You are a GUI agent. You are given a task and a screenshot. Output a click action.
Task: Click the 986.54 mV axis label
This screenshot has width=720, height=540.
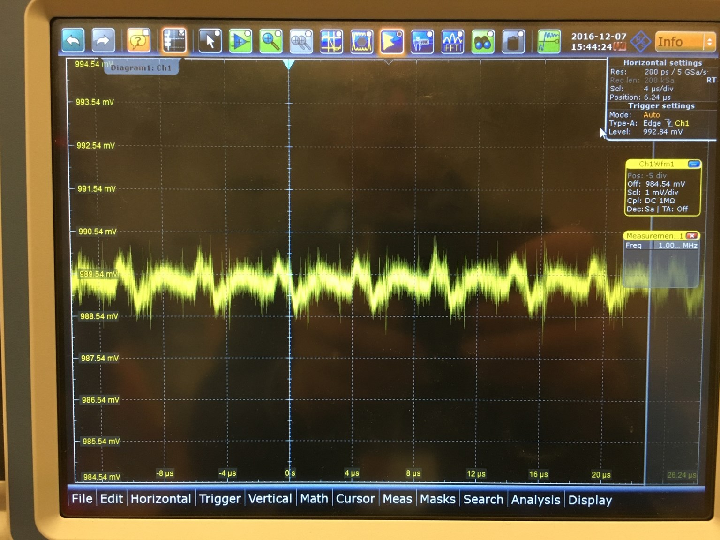[x=101, y=400]
